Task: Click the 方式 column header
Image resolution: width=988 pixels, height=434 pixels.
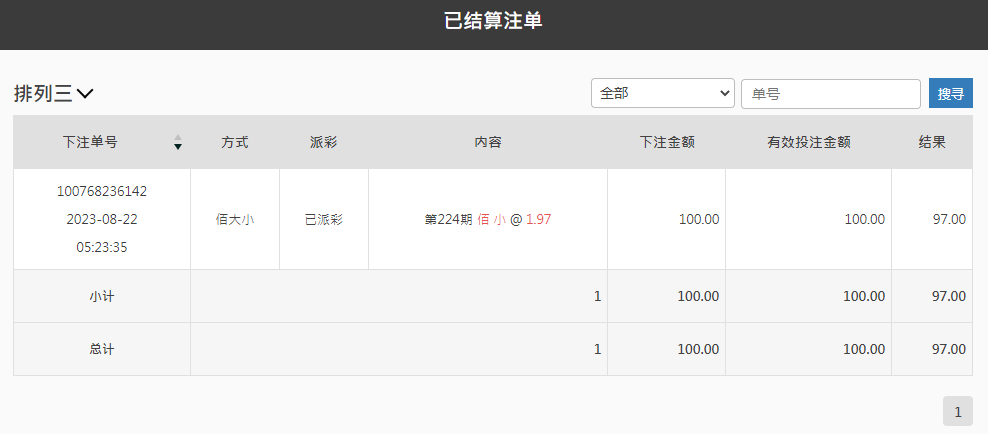Action: pos(235,142)
